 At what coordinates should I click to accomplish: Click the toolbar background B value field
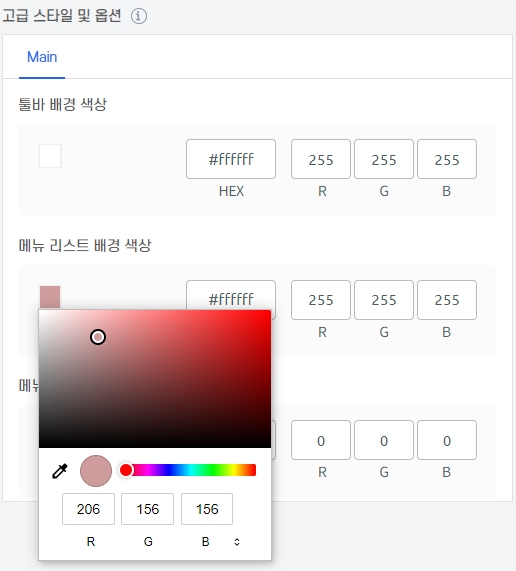pos(447,159)
